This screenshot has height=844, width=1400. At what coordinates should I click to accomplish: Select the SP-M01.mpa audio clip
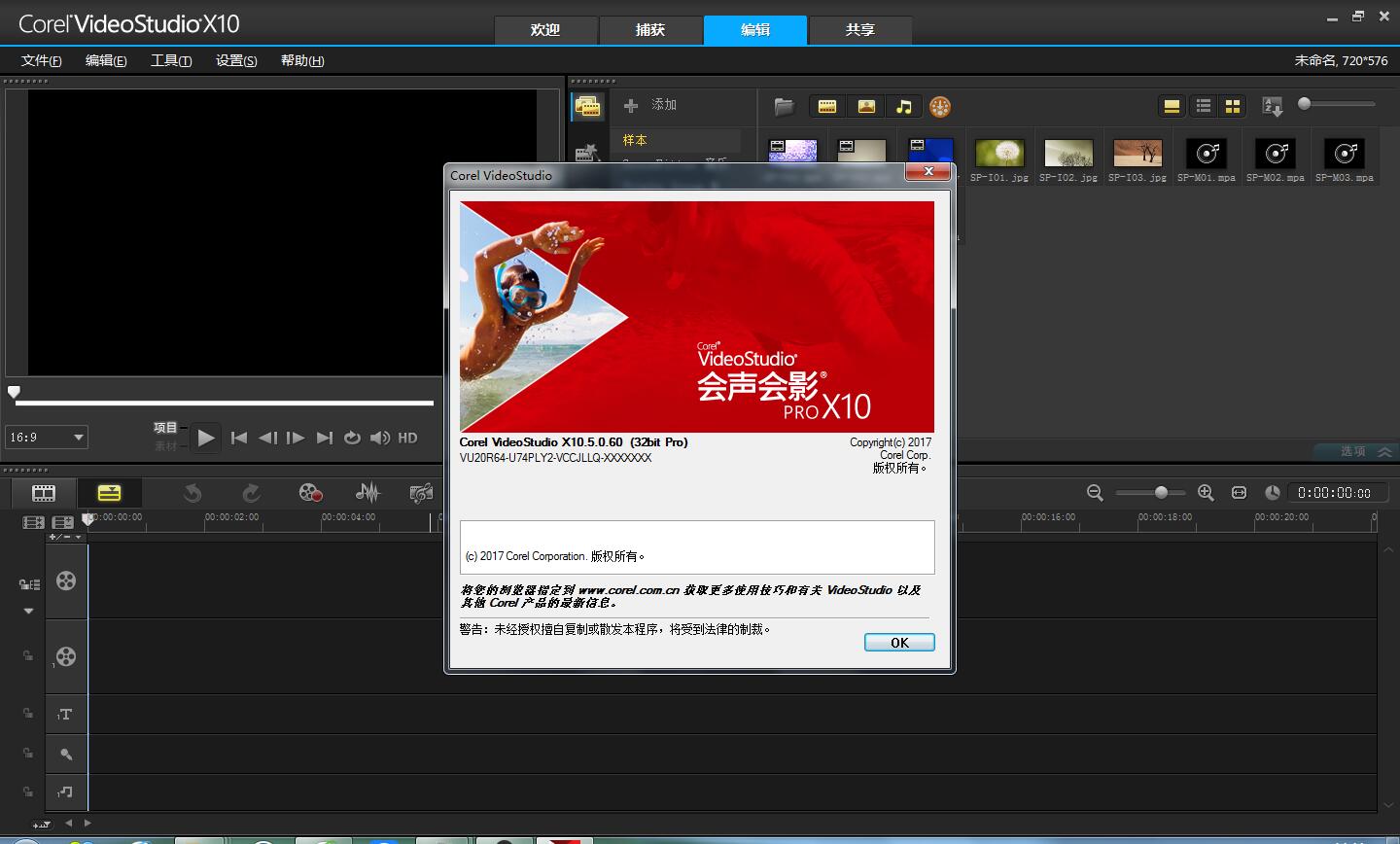point(1207,154)
